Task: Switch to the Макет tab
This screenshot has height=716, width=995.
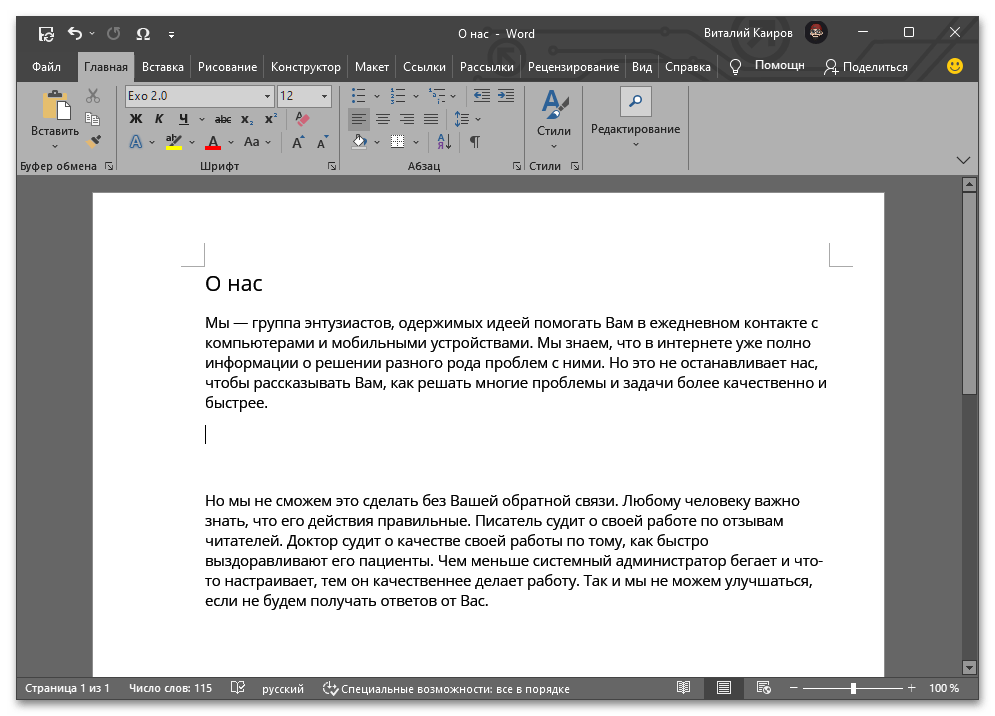Action: (372, 67)
